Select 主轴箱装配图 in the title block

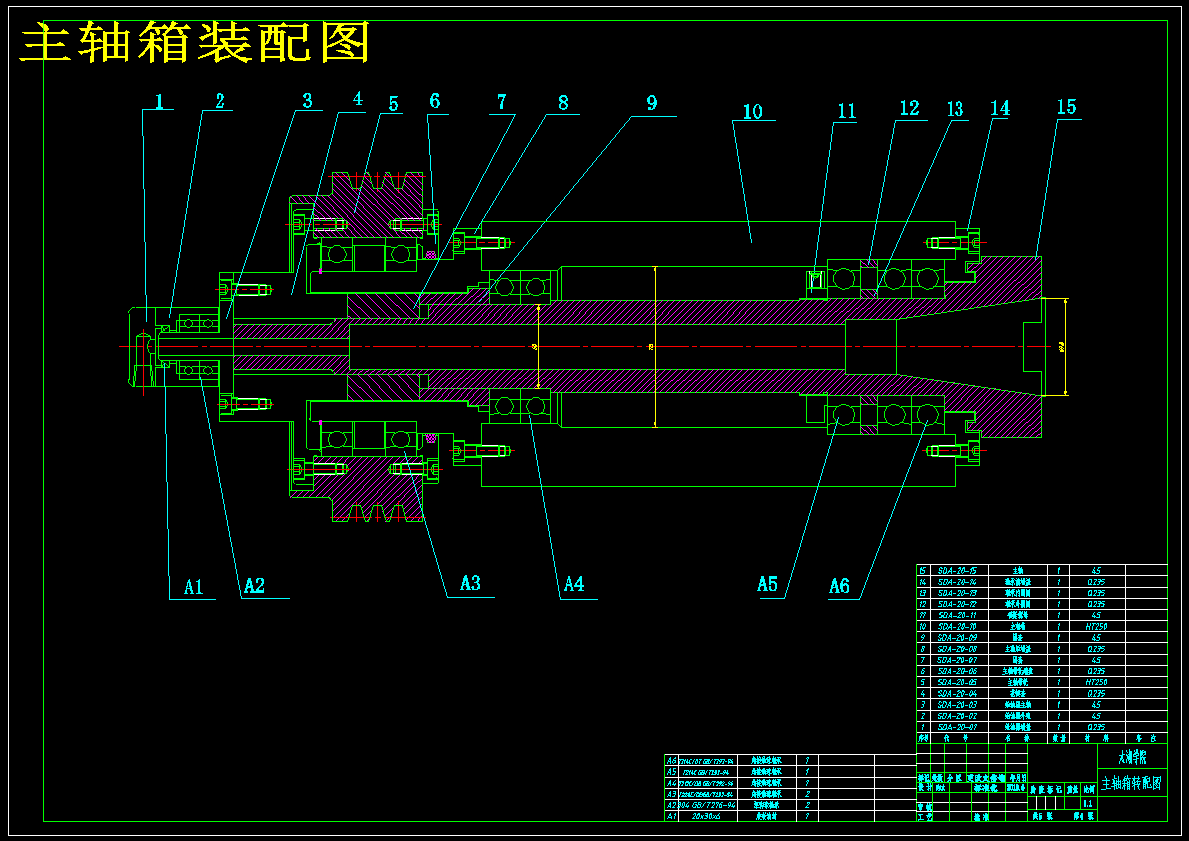(x=1131, y=783)
